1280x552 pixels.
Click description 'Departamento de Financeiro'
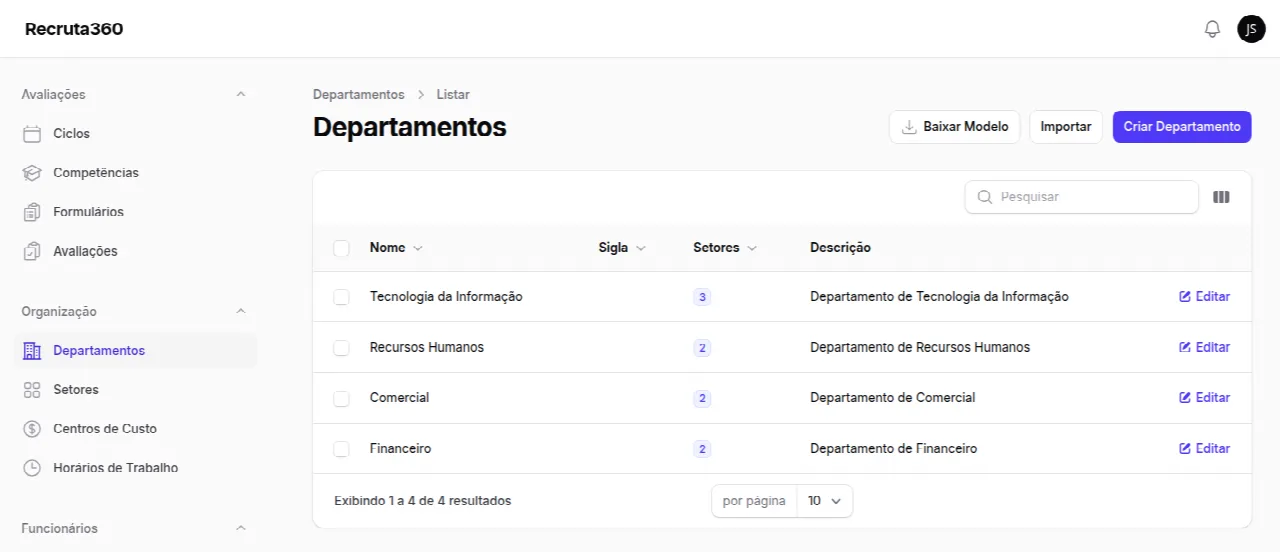point(894,449)
